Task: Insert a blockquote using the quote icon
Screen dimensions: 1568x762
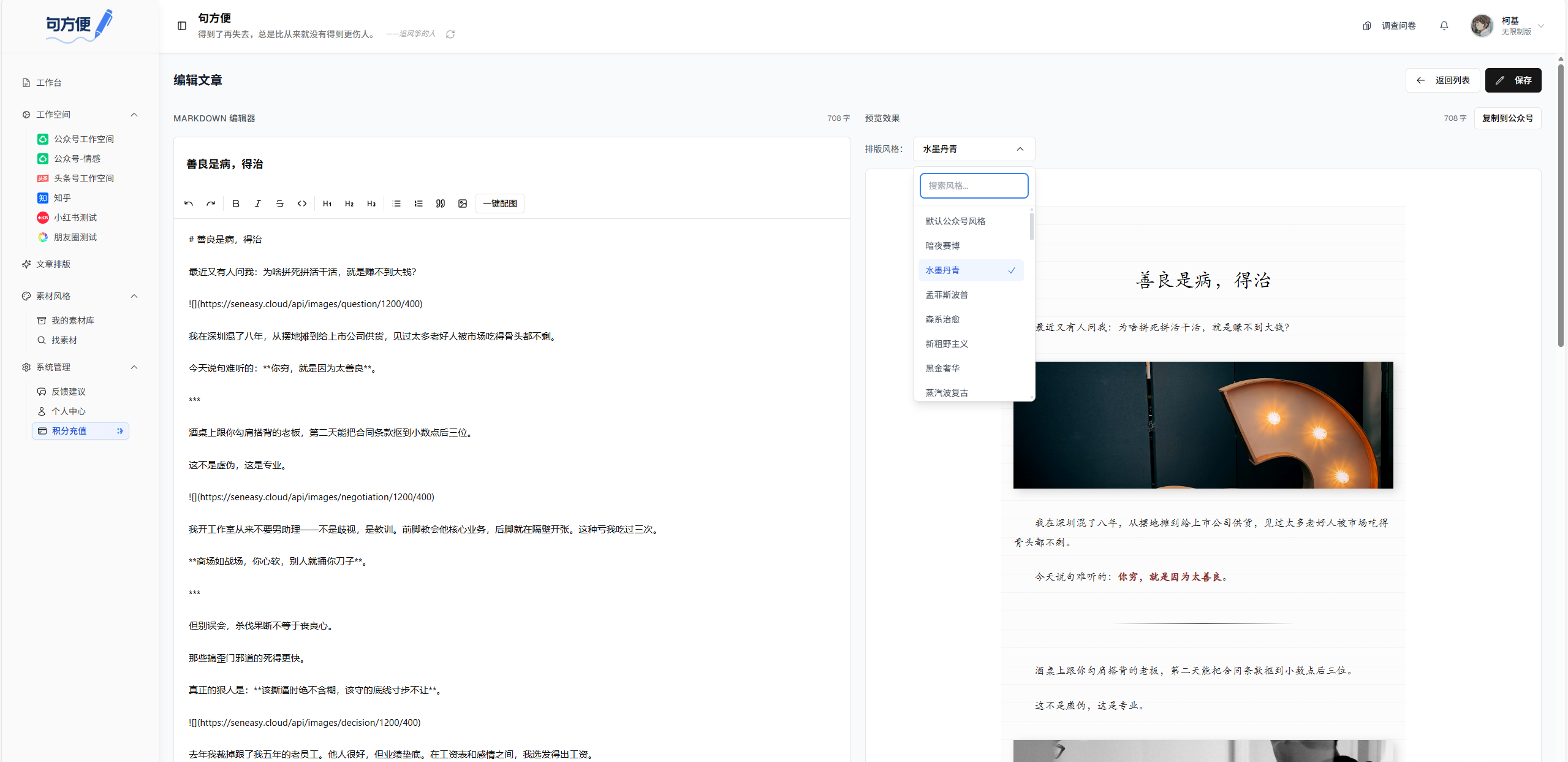Action: (441, 203)
